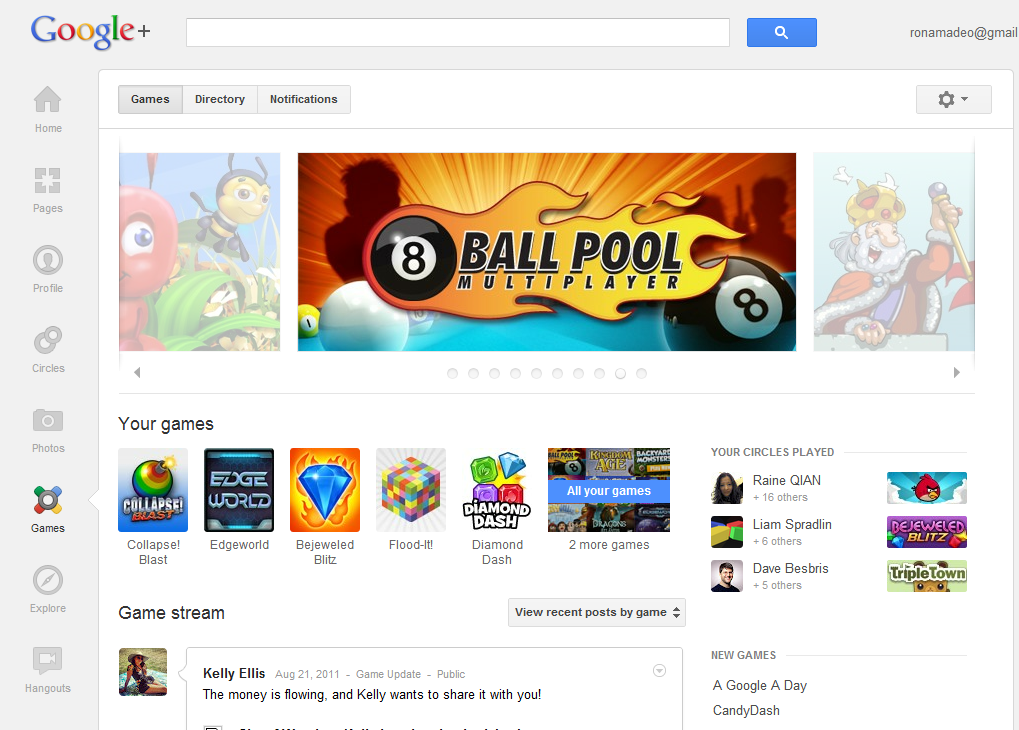Screen dimensions: 1019x730
Task: Click the CandyDash new game link
Action: coord(746,710)
